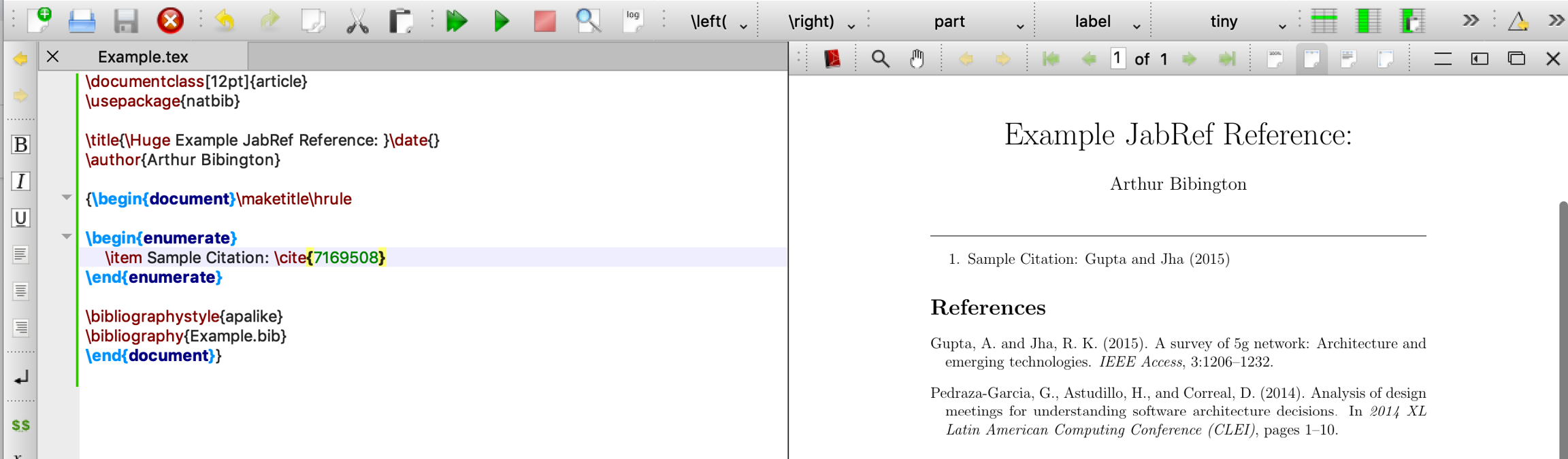
Task: Click the PDF viewer vertical scrollbar
Action: (x=1563, y=326)
